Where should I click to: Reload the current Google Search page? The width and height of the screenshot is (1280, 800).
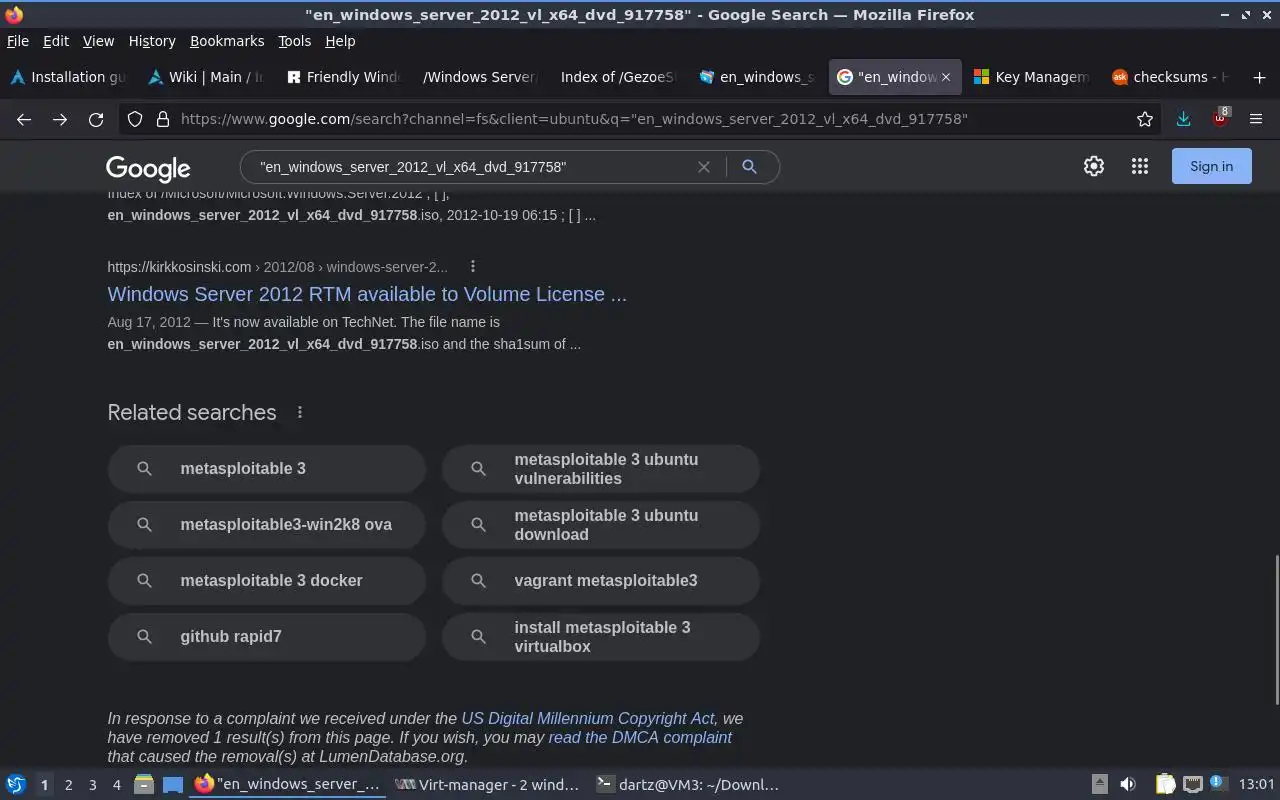pos(96,119)
